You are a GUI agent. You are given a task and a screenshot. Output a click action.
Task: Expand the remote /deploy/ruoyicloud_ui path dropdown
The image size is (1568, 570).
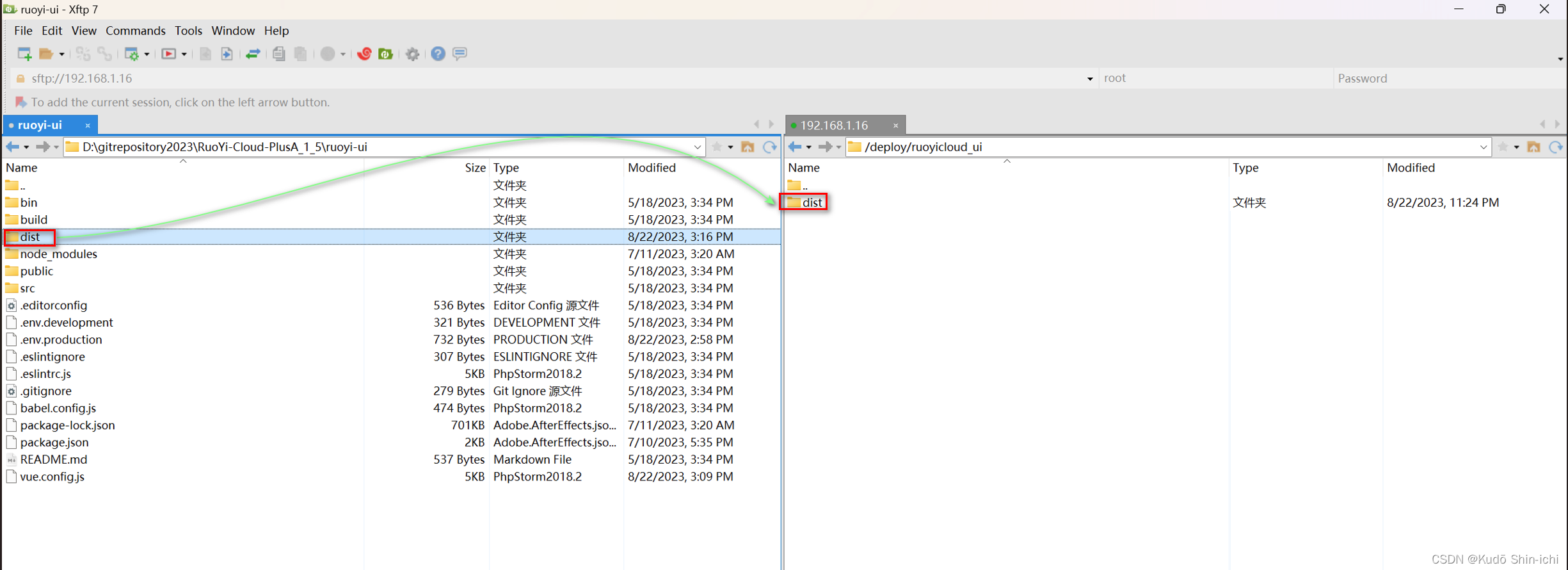(x=1483, y=147)
